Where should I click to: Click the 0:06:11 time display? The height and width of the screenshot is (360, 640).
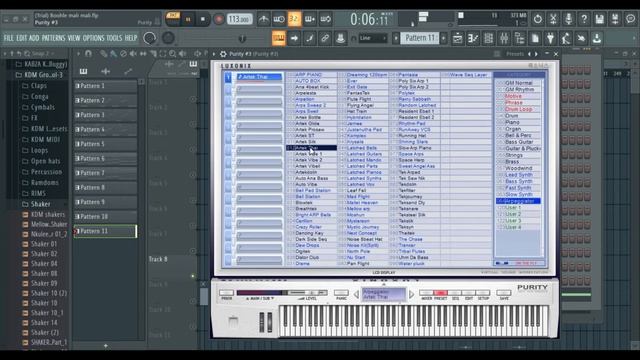coord(370,19)
